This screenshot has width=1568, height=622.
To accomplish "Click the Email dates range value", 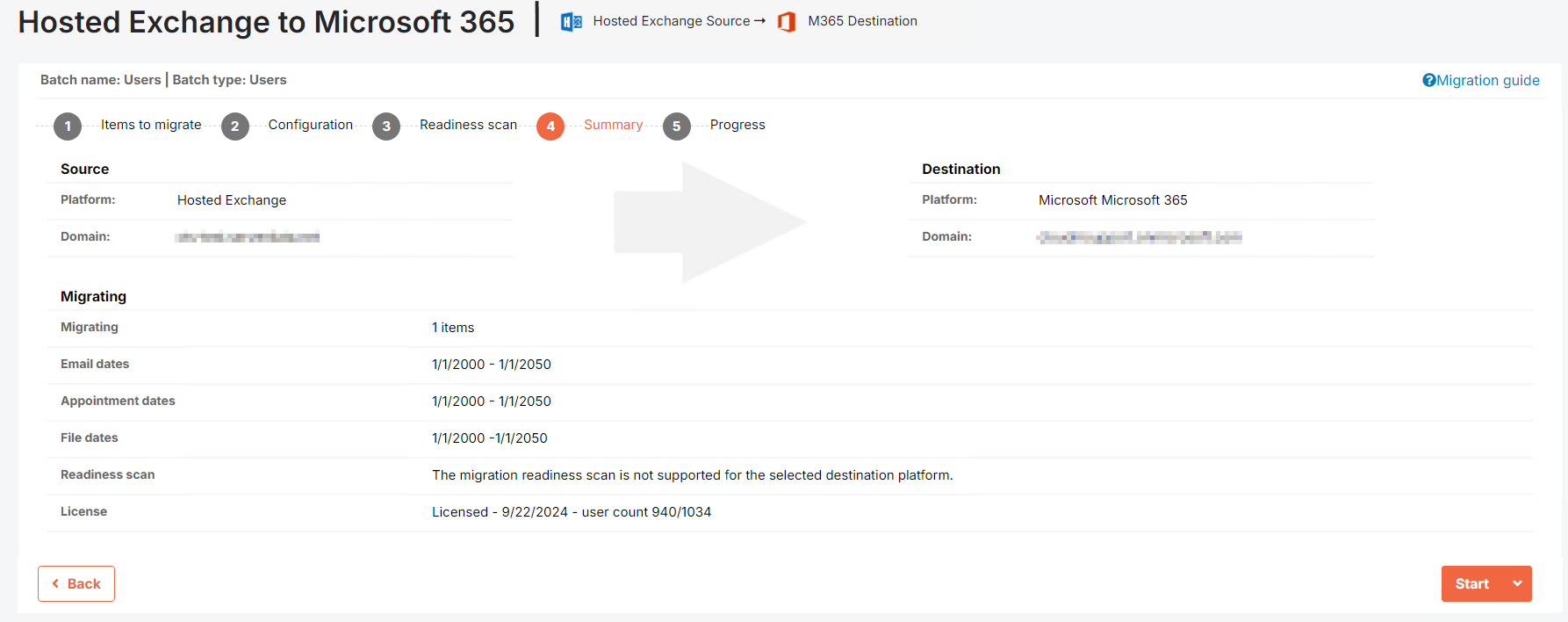I will pyautogui.click(x=492, y=365).
